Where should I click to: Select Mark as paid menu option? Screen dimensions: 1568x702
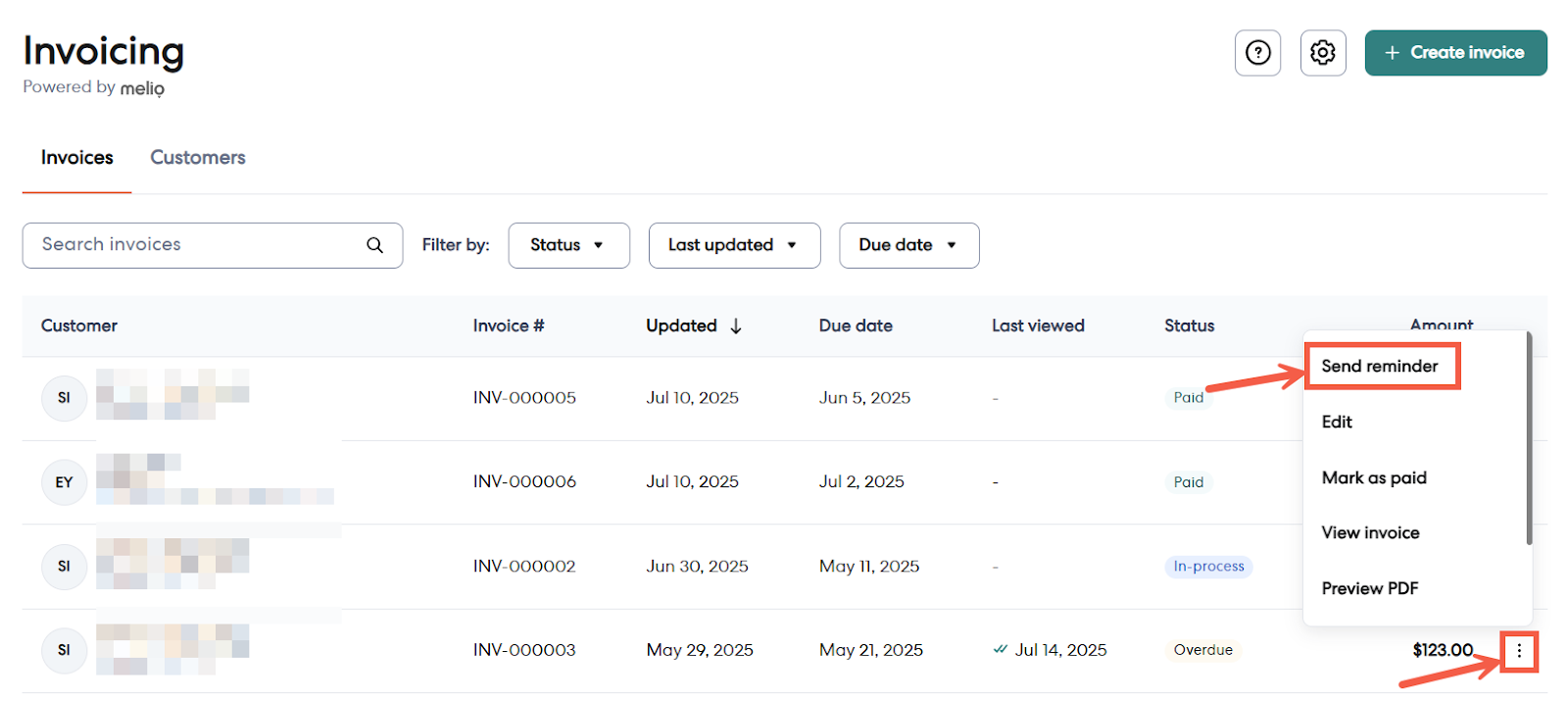(1373, 477)
